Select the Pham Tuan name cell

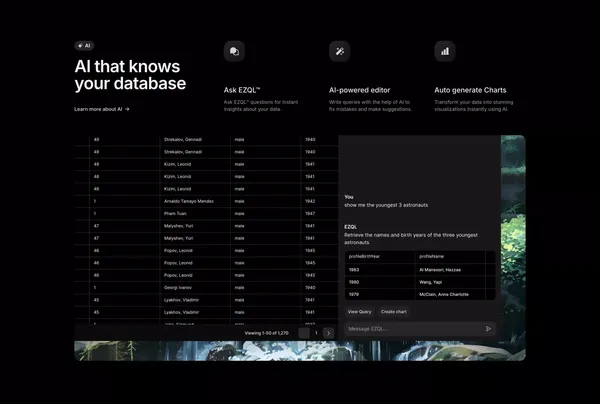tap(195, 213)
